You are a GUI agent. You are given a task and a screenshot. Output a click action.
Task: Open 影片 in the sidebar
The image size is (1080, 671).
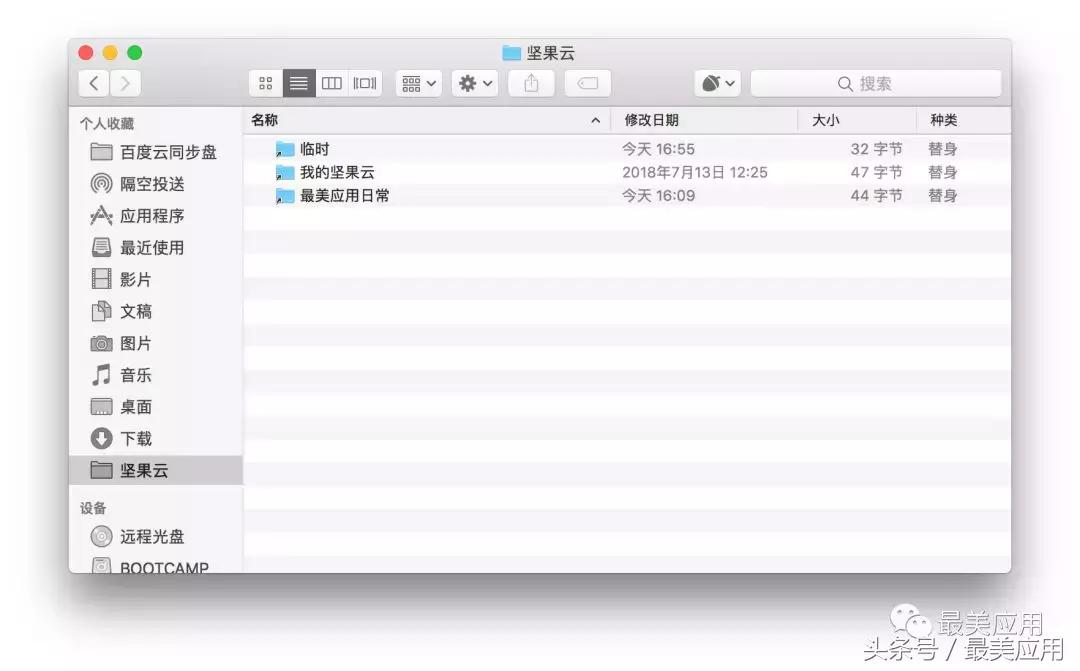pyautogui.click(x=156, y=279)
